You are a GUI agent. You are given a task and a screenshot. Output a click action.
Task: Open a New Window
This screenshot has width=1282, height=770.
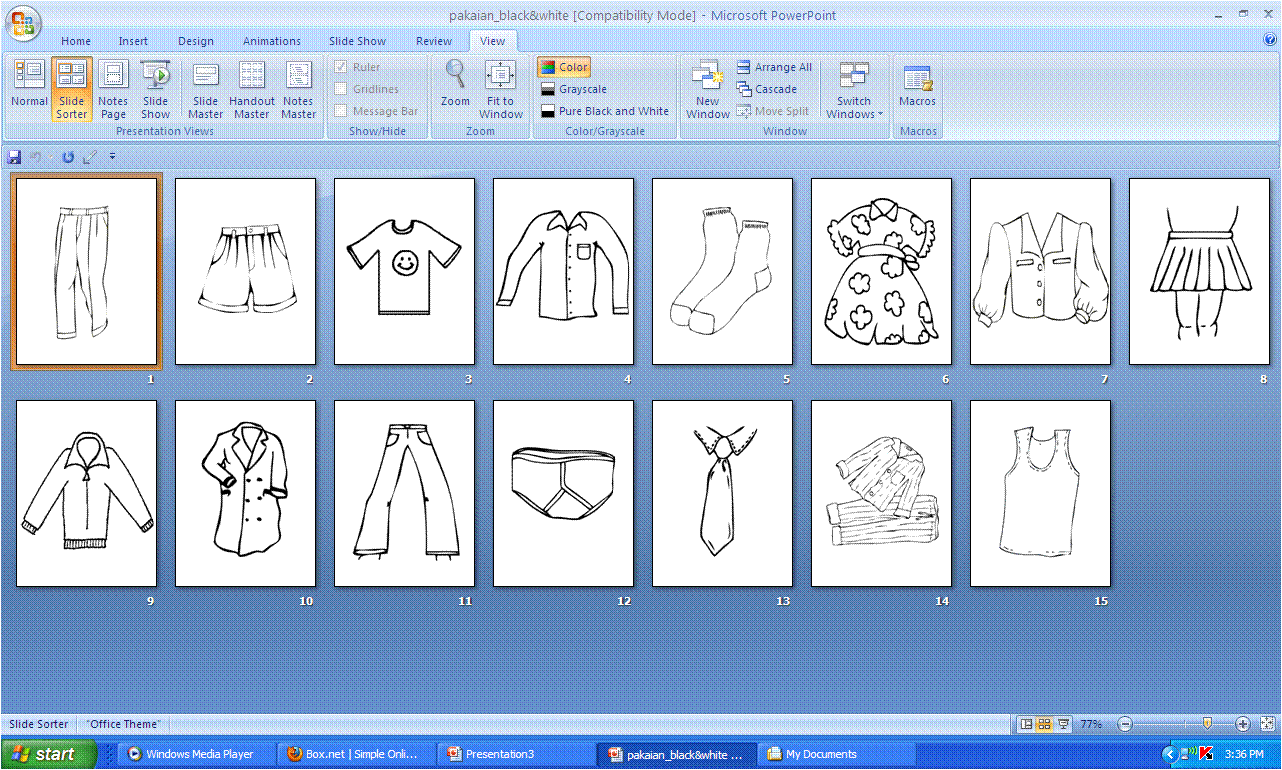[707, 88]
